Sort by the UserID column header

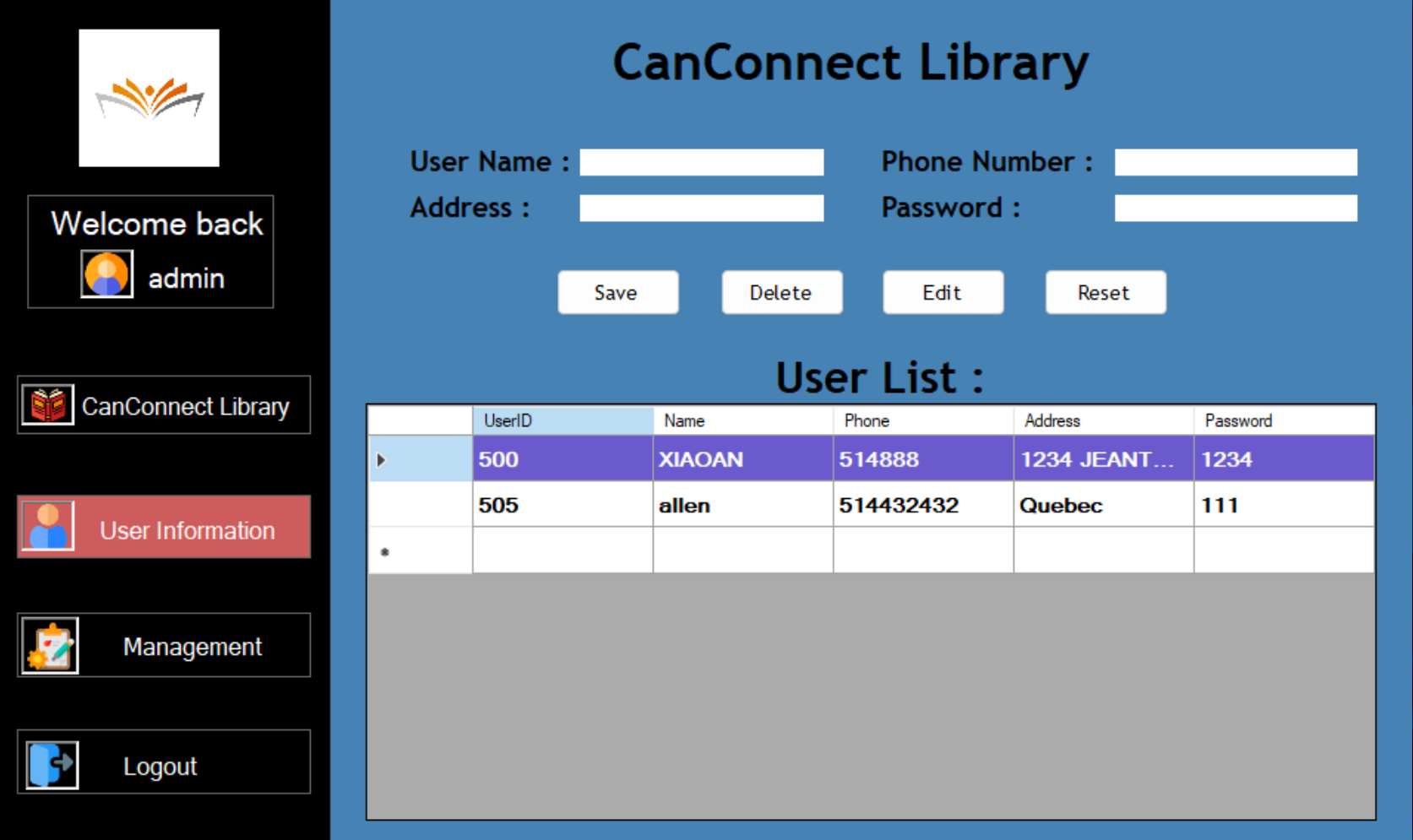coord(562,420)
